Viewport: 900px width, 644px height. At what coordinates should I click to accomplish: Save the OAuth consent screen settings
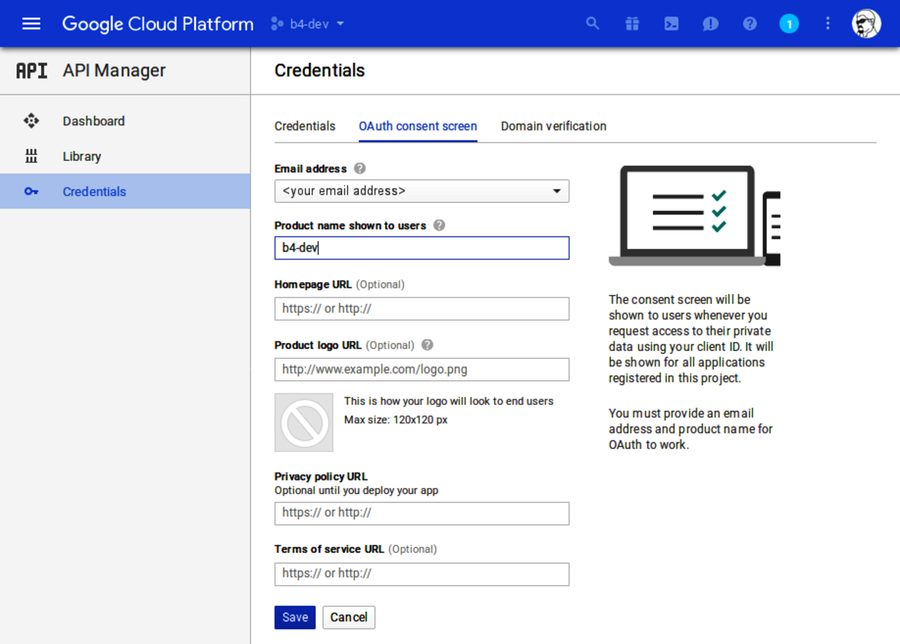pos(294,617)
